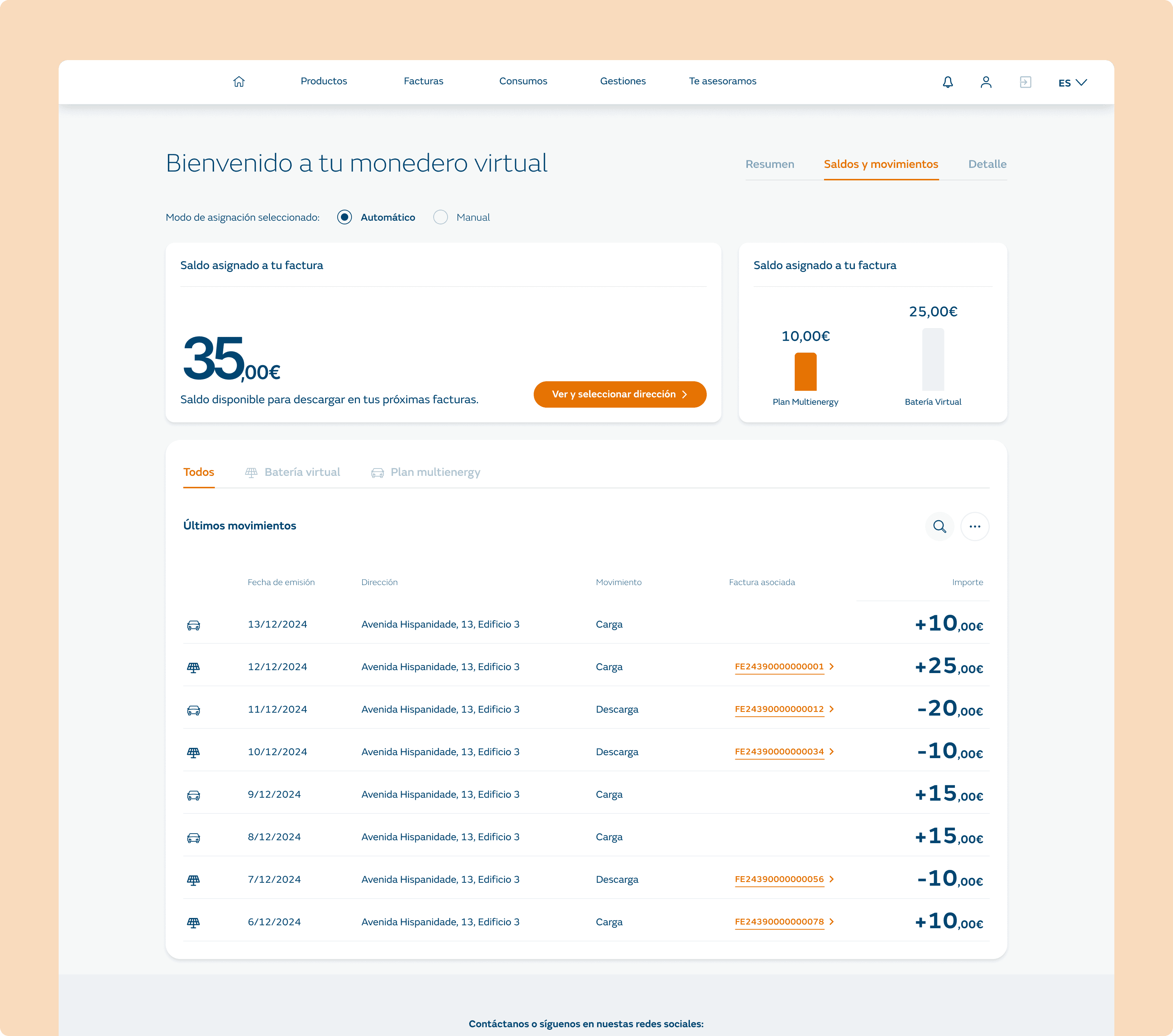Open chevron next to invoice FE24390000000078

[x=831, y=922]
